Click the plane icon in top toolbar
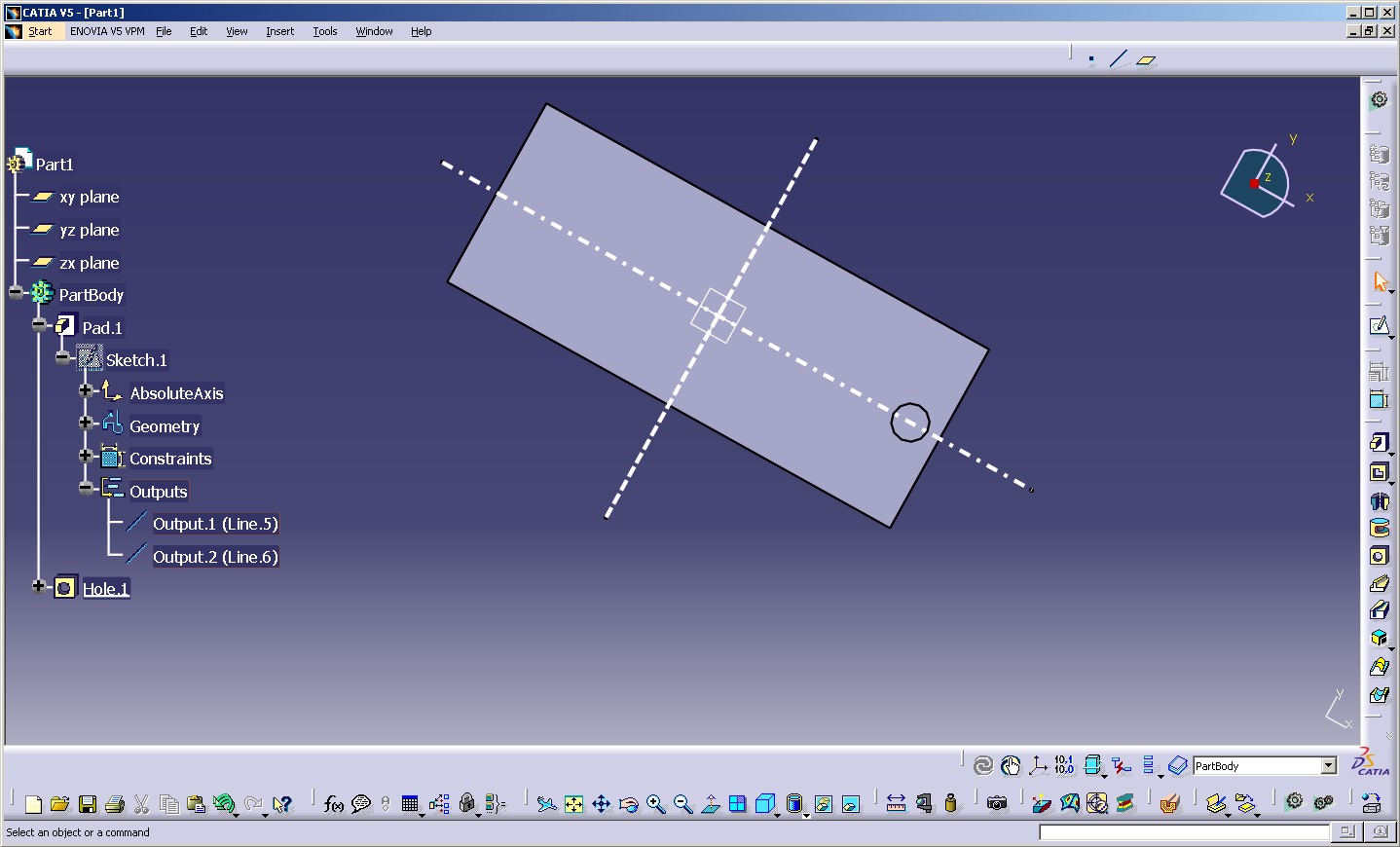Viewport: 1400px width, 847px height. [x=1146, y=60]
